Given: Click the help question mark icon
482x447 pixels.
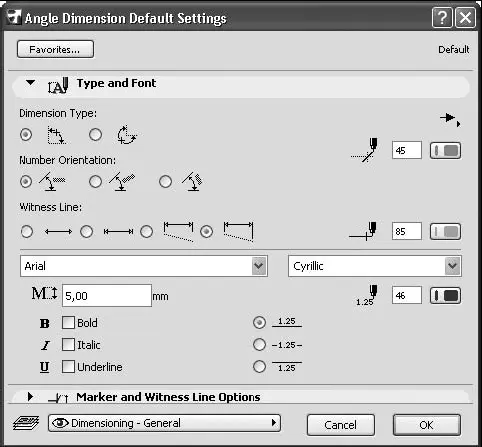Looking at the screenshot, I should (x=442, y=17).
